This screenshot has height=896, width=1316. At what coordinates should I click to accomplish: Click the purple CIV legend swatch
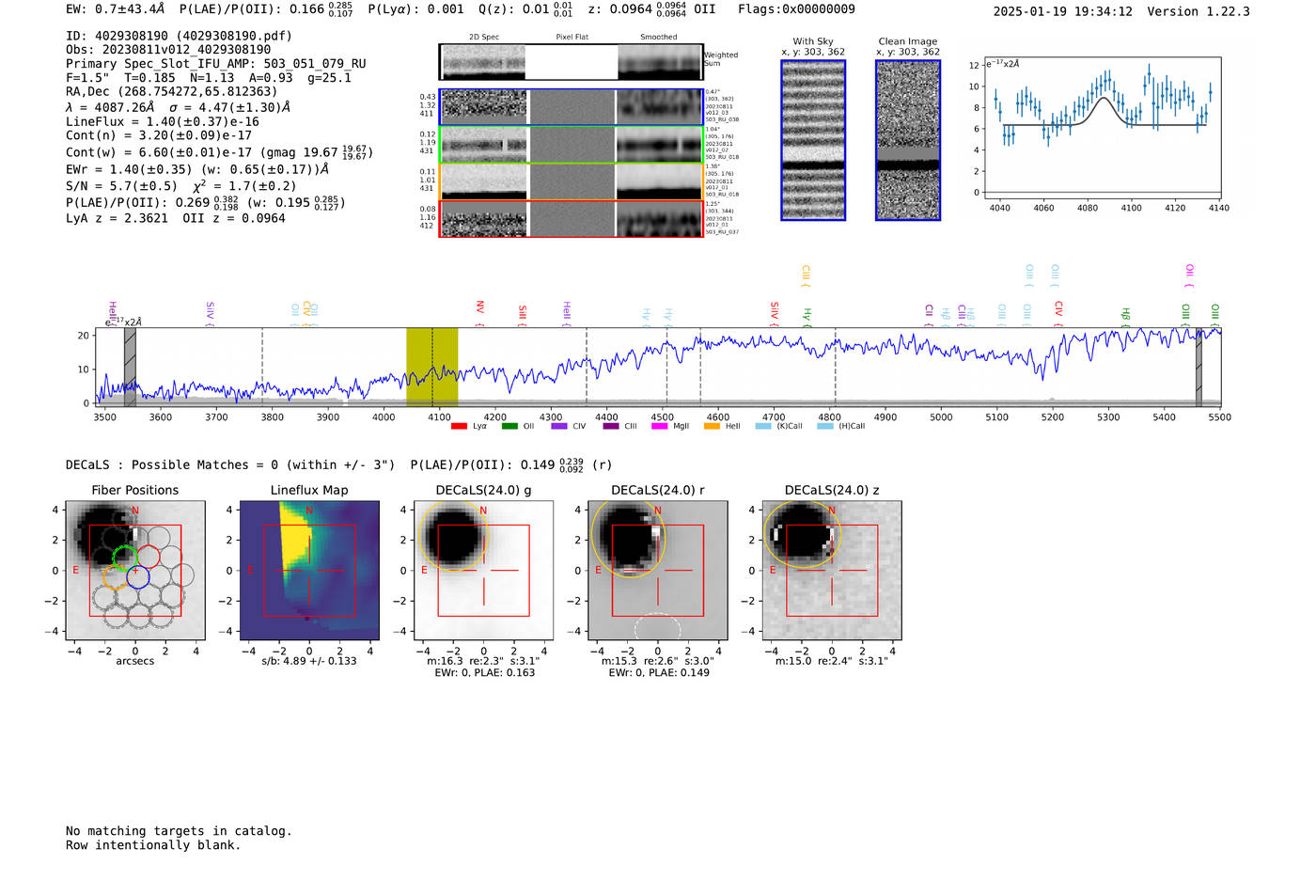[x=559, y=426]
